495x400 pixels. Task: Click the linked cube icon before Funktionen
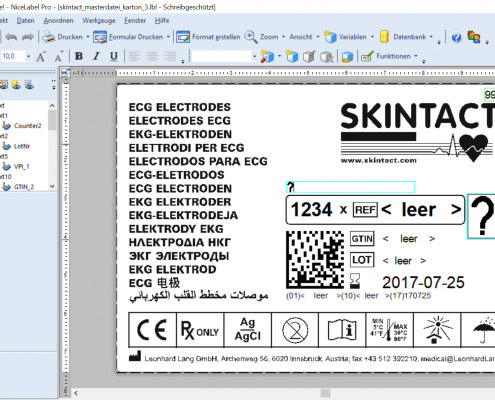(x=347, y=57)
